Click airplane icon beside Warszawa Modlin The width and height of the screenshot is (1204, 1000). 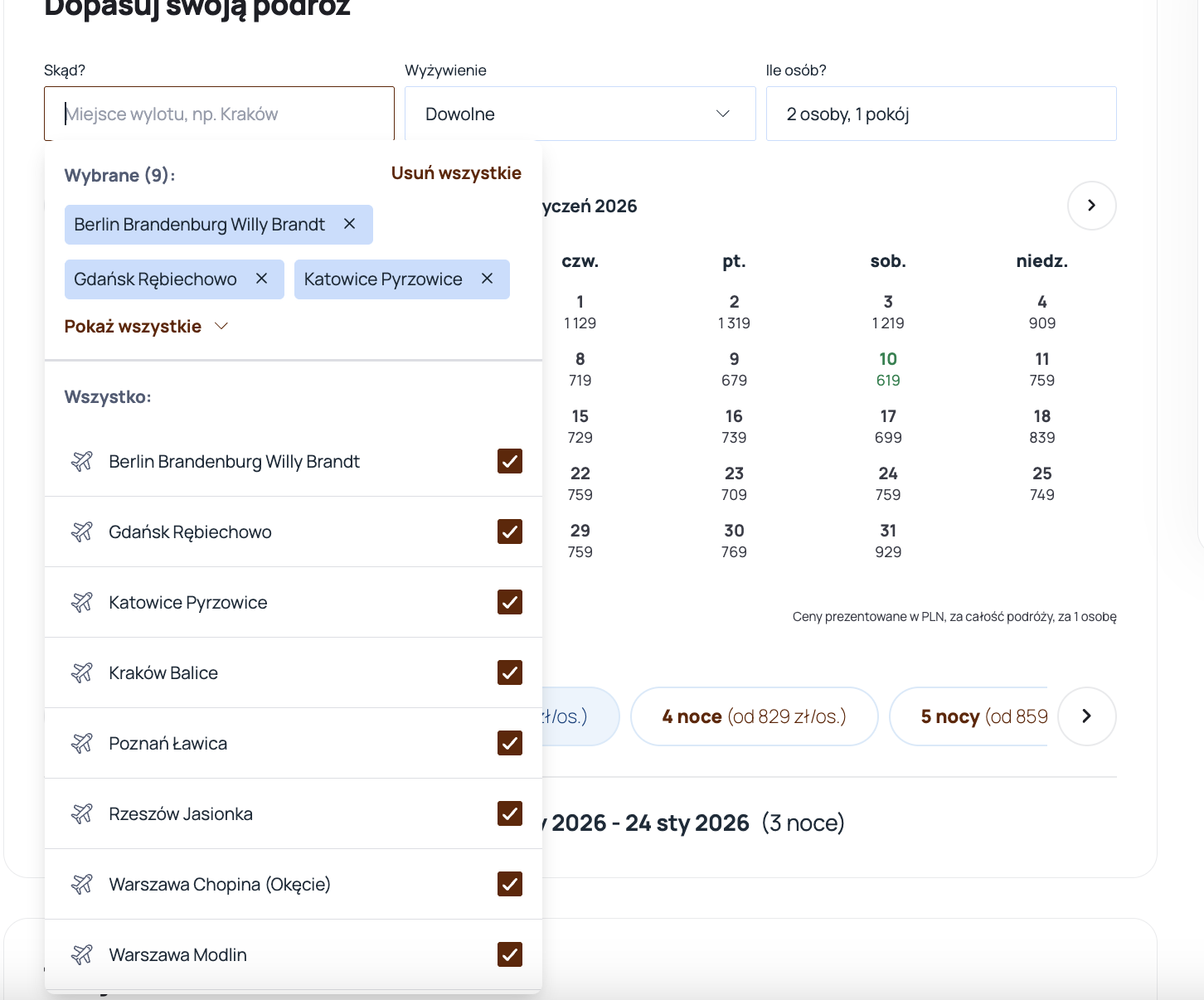[81, 954]
